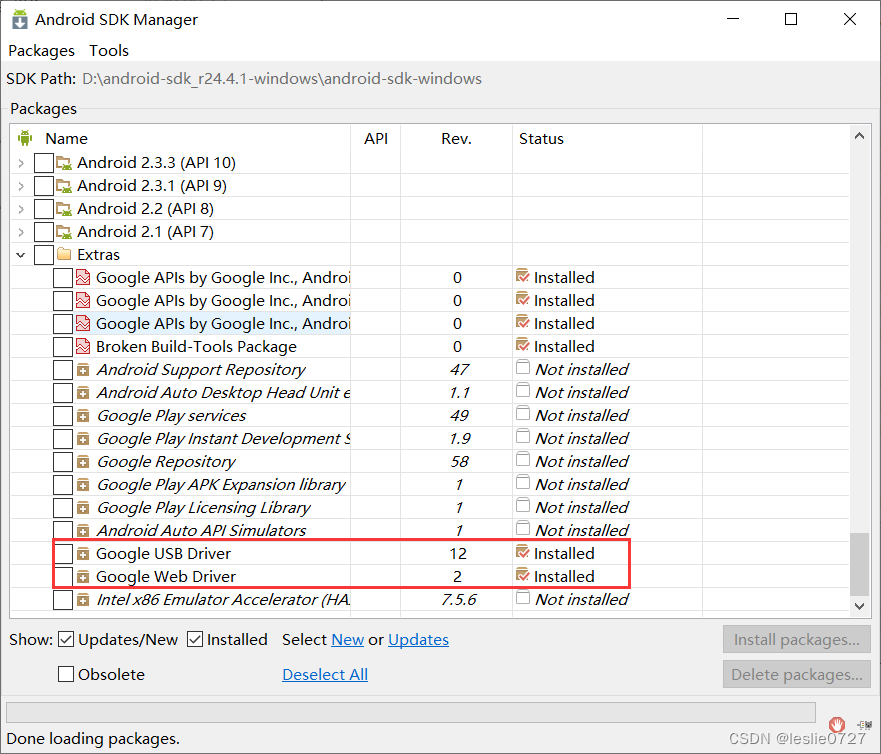This screenshot has width=881, height=754.
Task: Click the Android 2.2 (API 8) folder icon
Action: click(64, 209)
